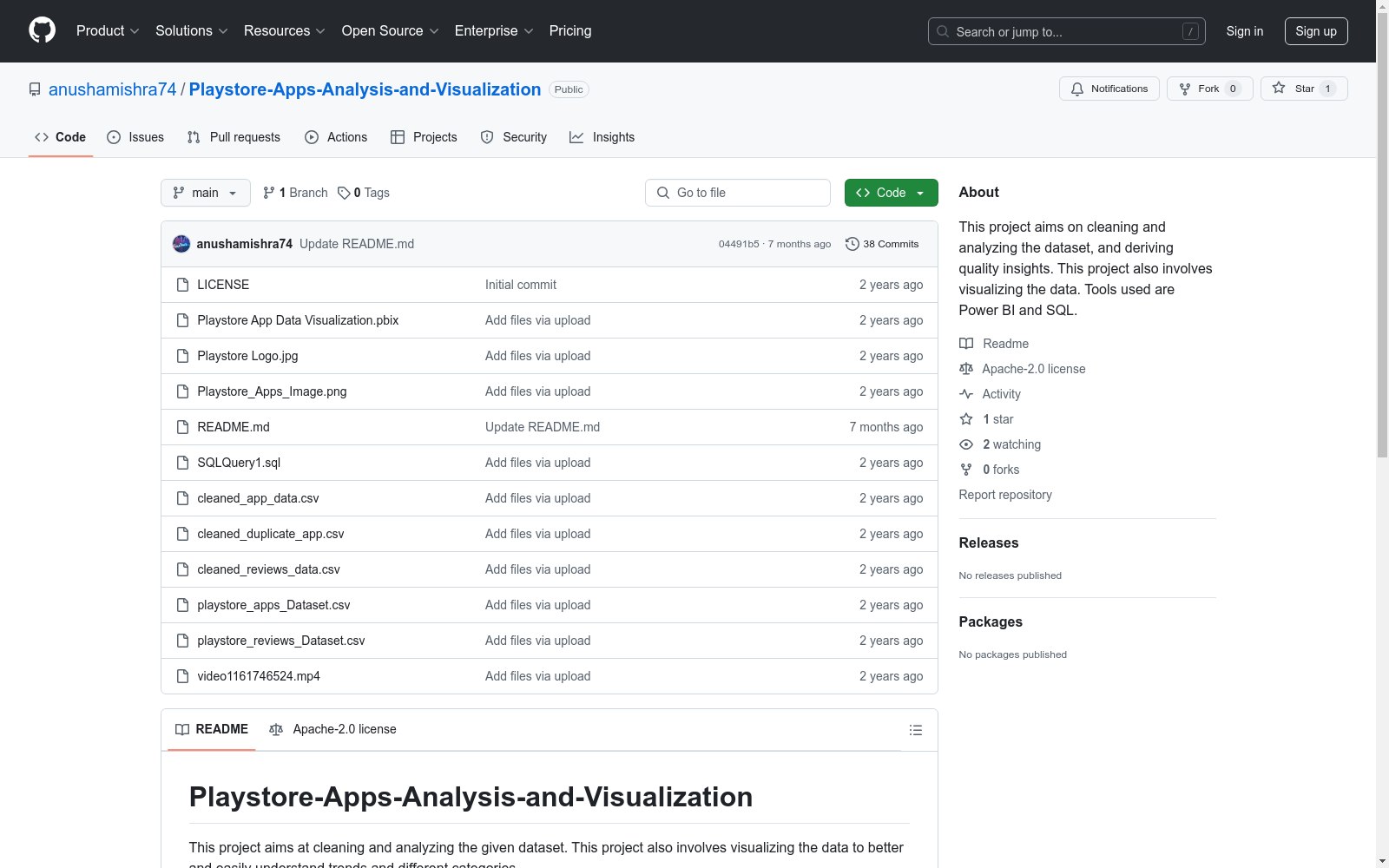Click the GitHub logo icon
The image size is (1389, 868).
point(42,30)
